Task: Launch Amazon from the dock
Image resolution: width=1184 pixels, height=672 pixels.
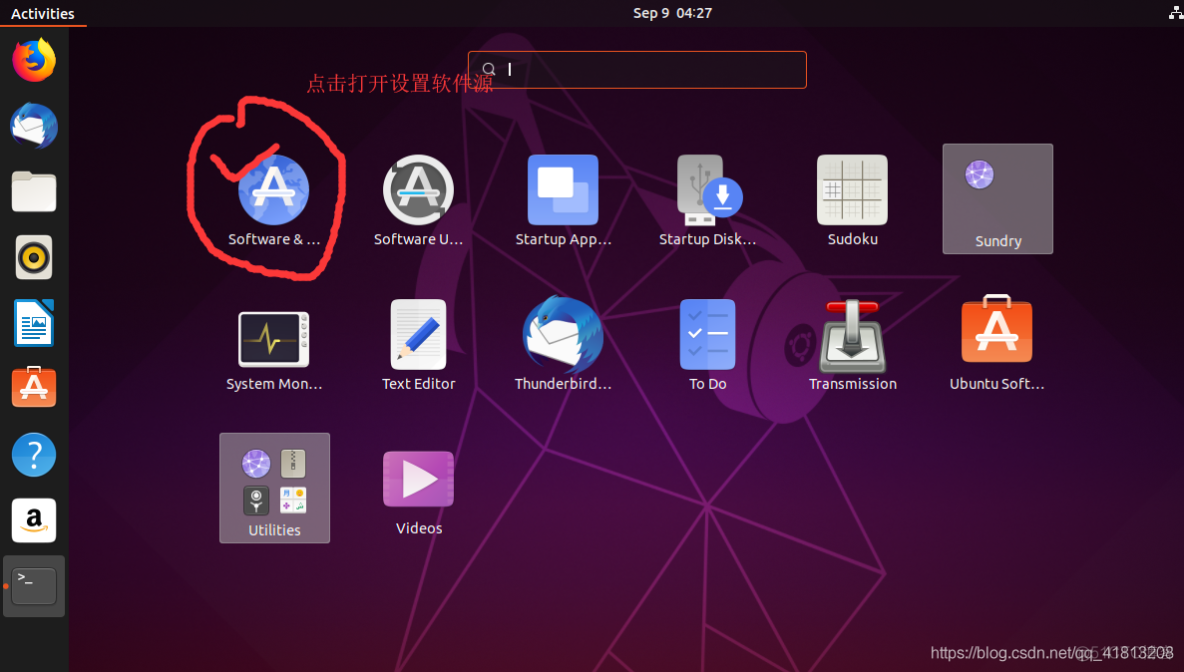Action: [34, 520]
